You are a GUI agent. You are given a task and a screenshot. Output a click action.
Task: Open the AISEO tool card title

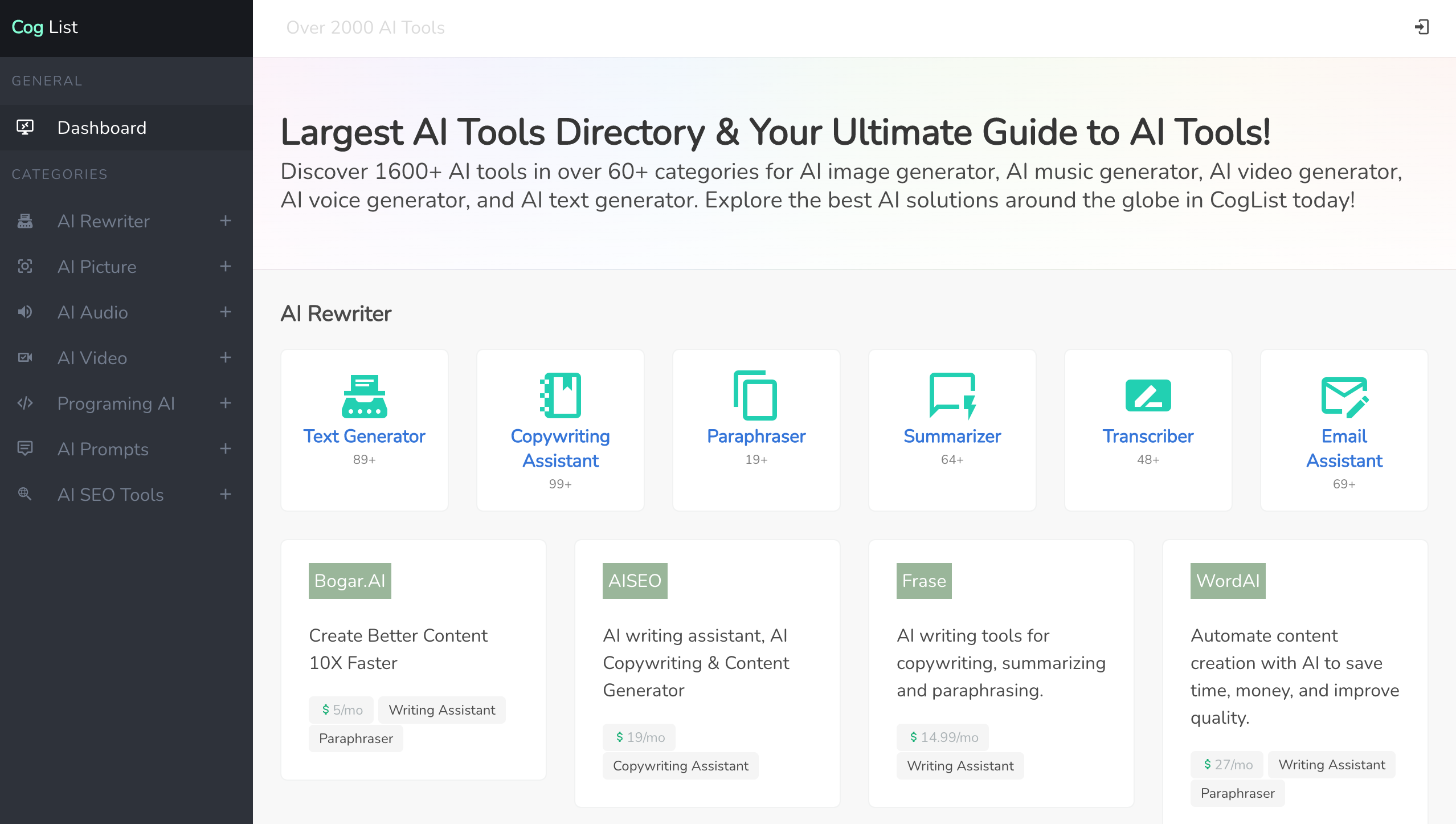tap(635, 581)
